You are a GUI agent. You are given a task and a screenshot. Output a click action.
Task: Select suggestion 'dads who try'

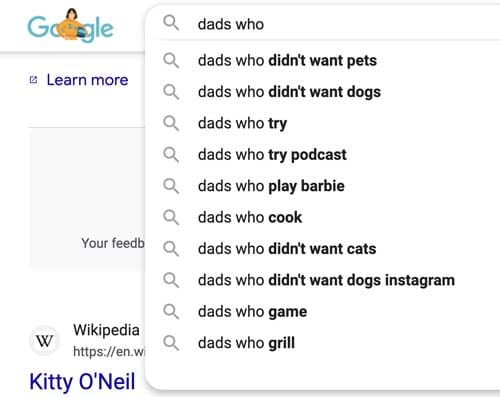[322, 123]
